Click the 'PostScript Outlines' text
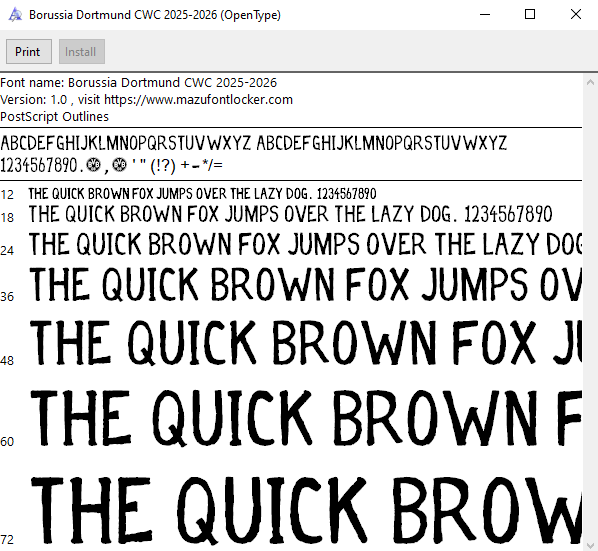Viewport: 598px width, 551px height. [55, 116]
